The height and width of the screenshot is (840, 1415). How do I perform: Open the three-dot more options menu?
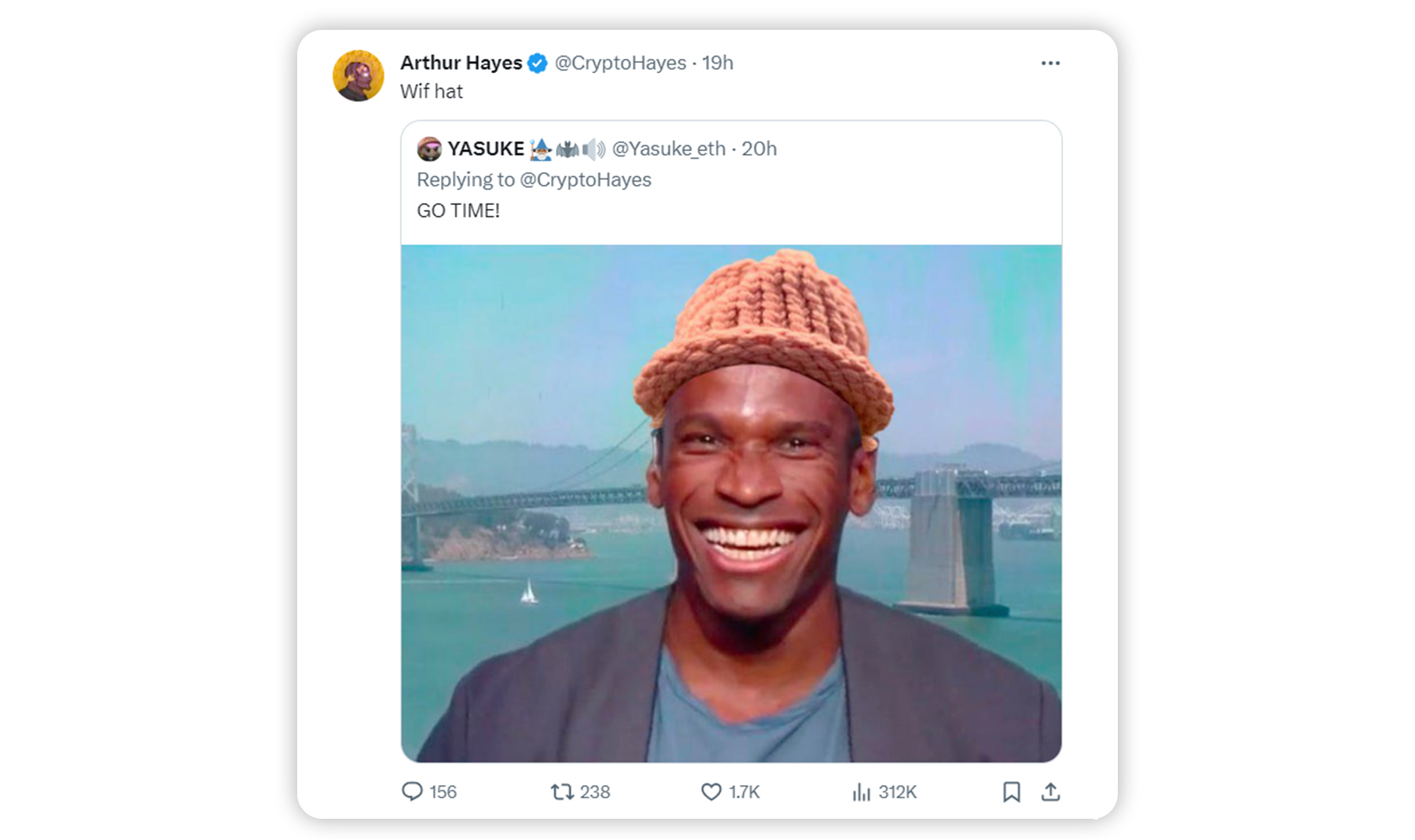[x=1050, y=63]
